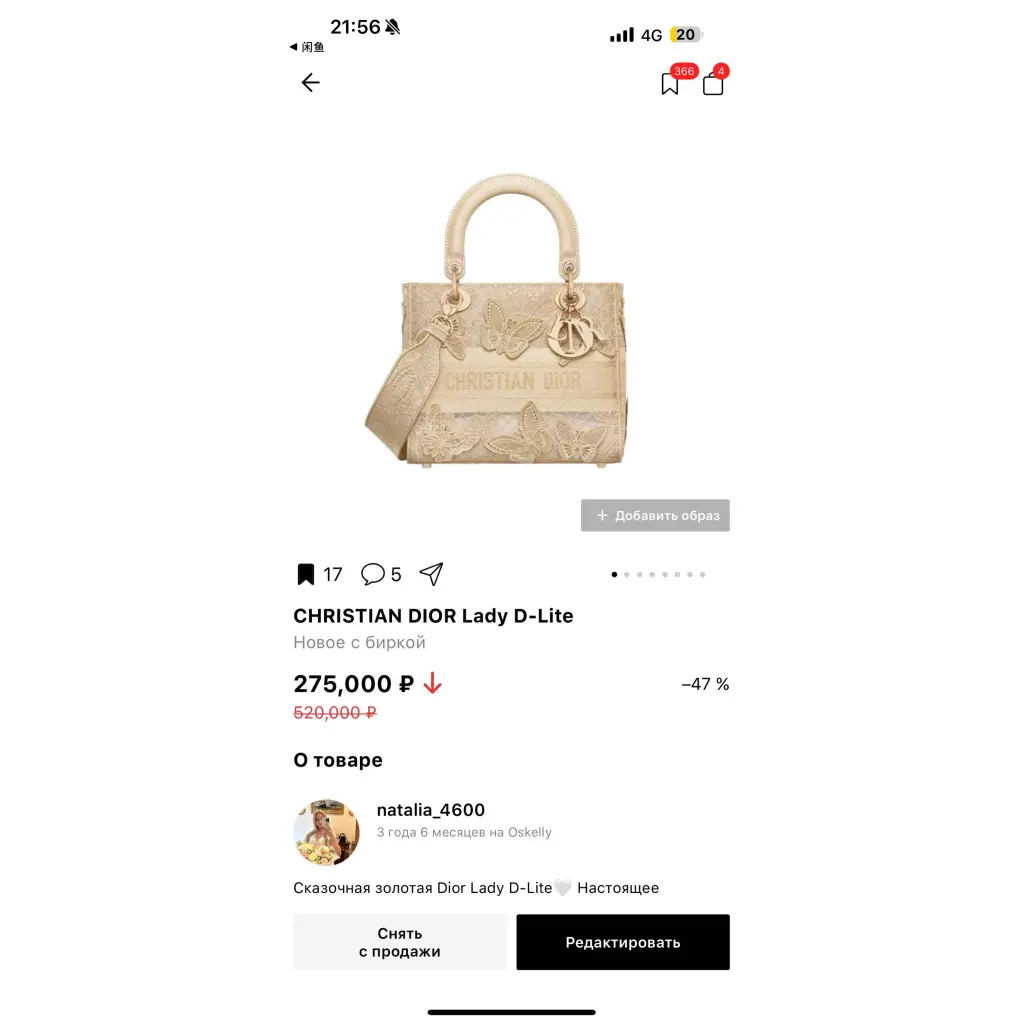Click Снять с продажи button
Viewport: 1024px width, 1024px height.
pos(400,942)
